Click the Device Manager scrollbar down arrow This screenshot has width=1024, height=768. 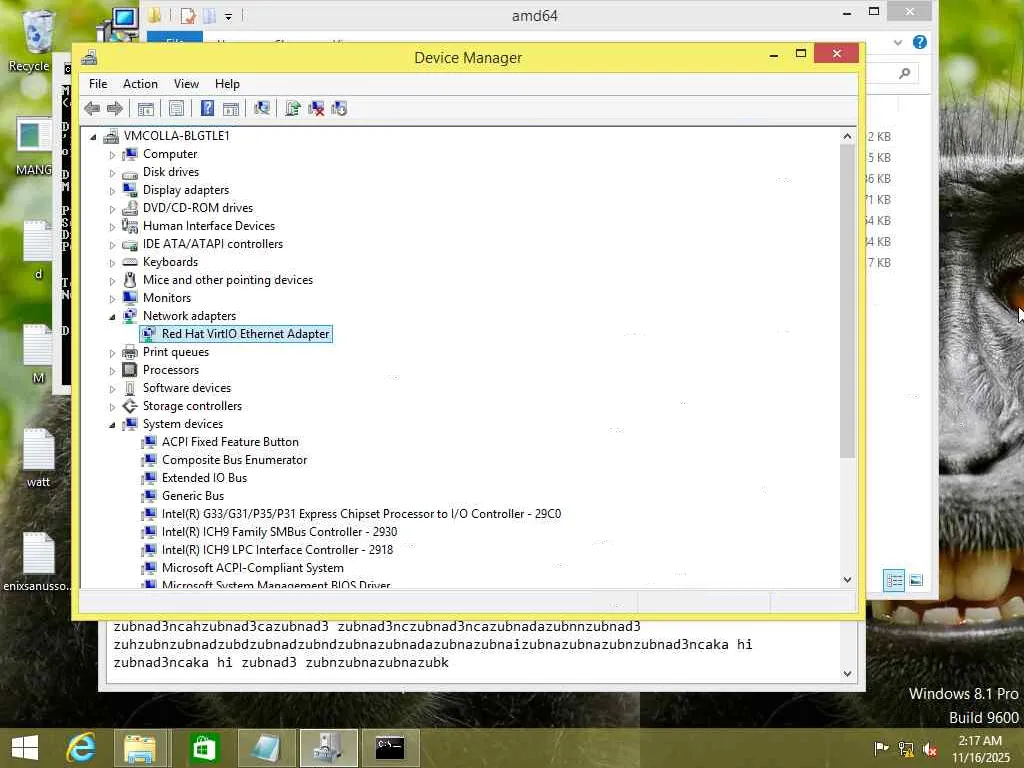coord(847,579)
